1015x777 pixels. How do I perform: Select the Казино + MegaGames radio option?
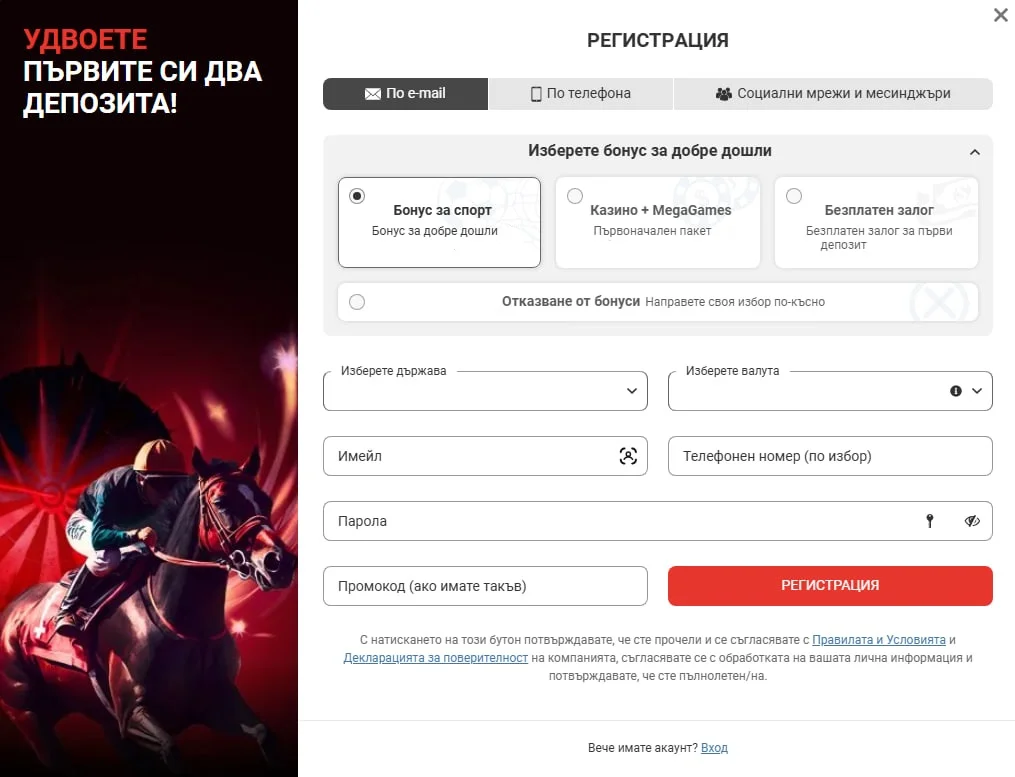[x=575, y=196]
